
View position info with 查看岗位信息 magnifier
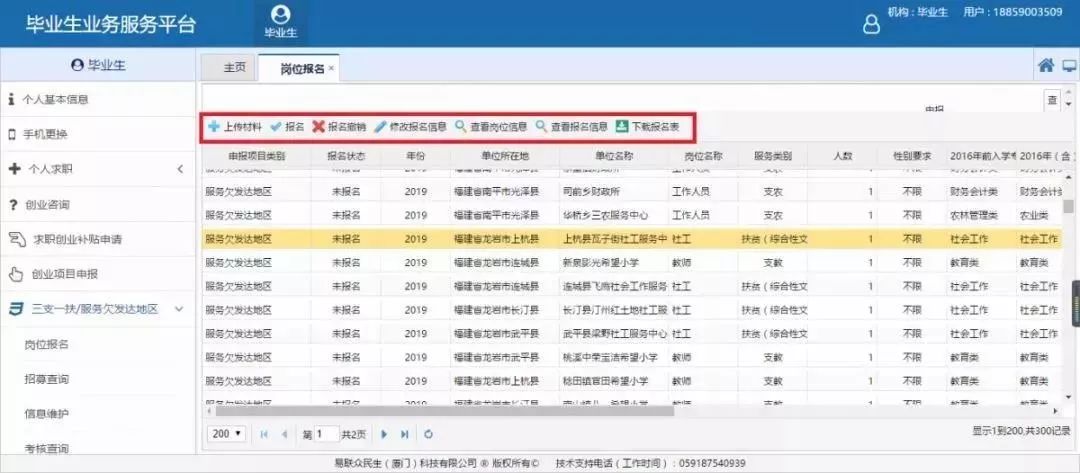coord(460,127)
